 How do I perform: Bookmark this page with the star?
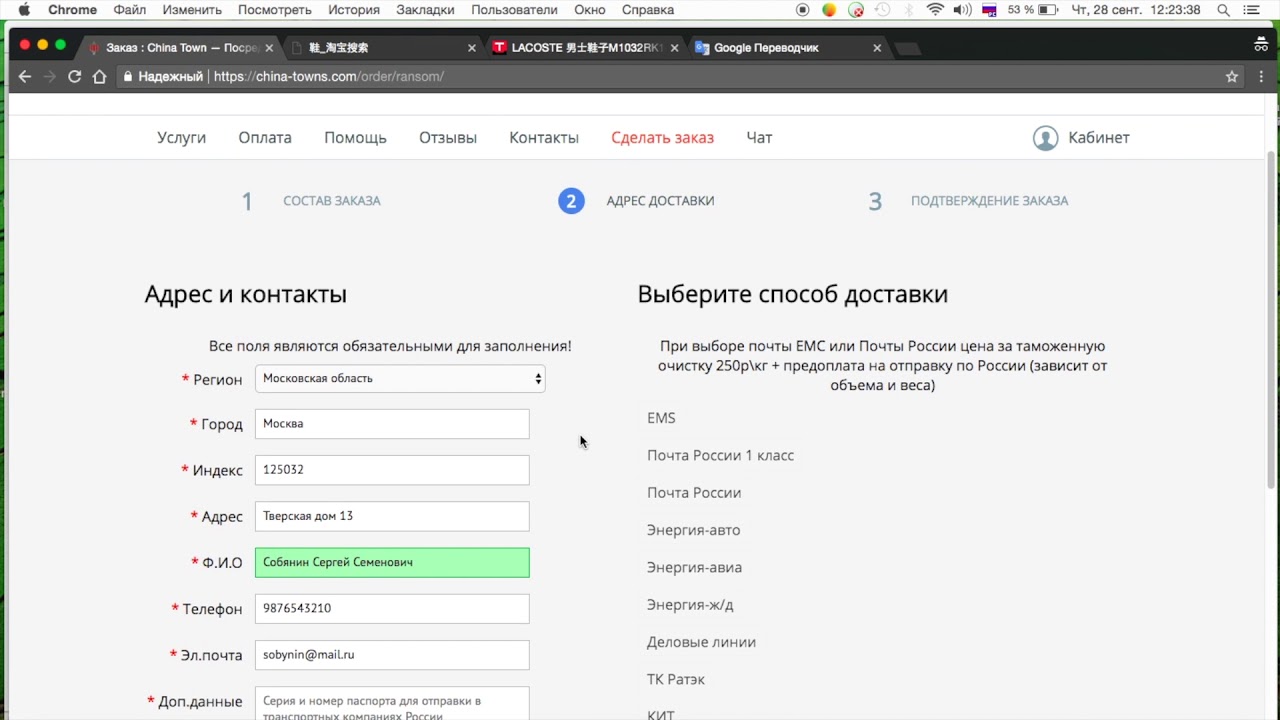pos(1232,76)
